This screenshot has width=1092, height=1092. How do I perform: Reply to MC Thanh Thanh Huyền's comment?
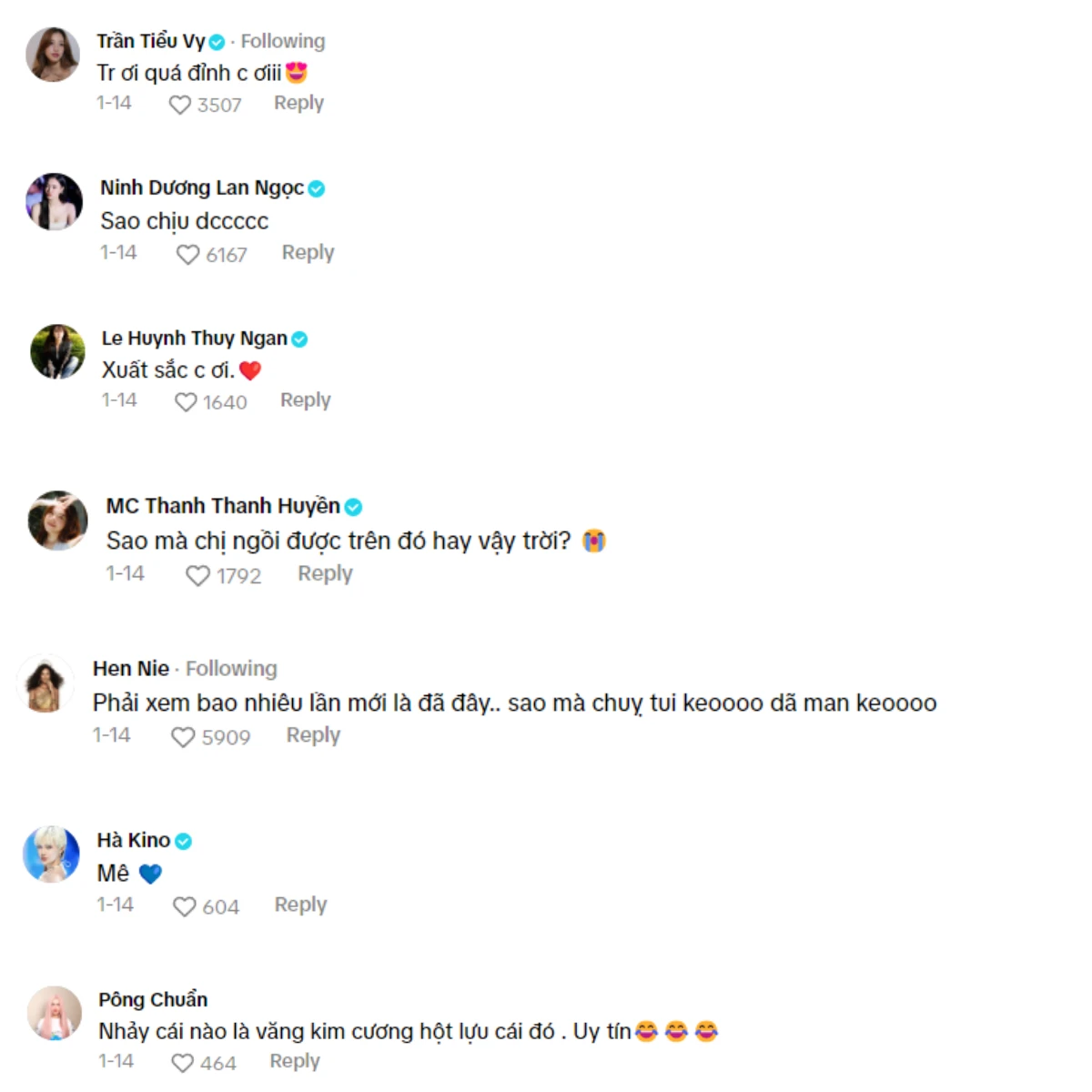tap(325, 573)
